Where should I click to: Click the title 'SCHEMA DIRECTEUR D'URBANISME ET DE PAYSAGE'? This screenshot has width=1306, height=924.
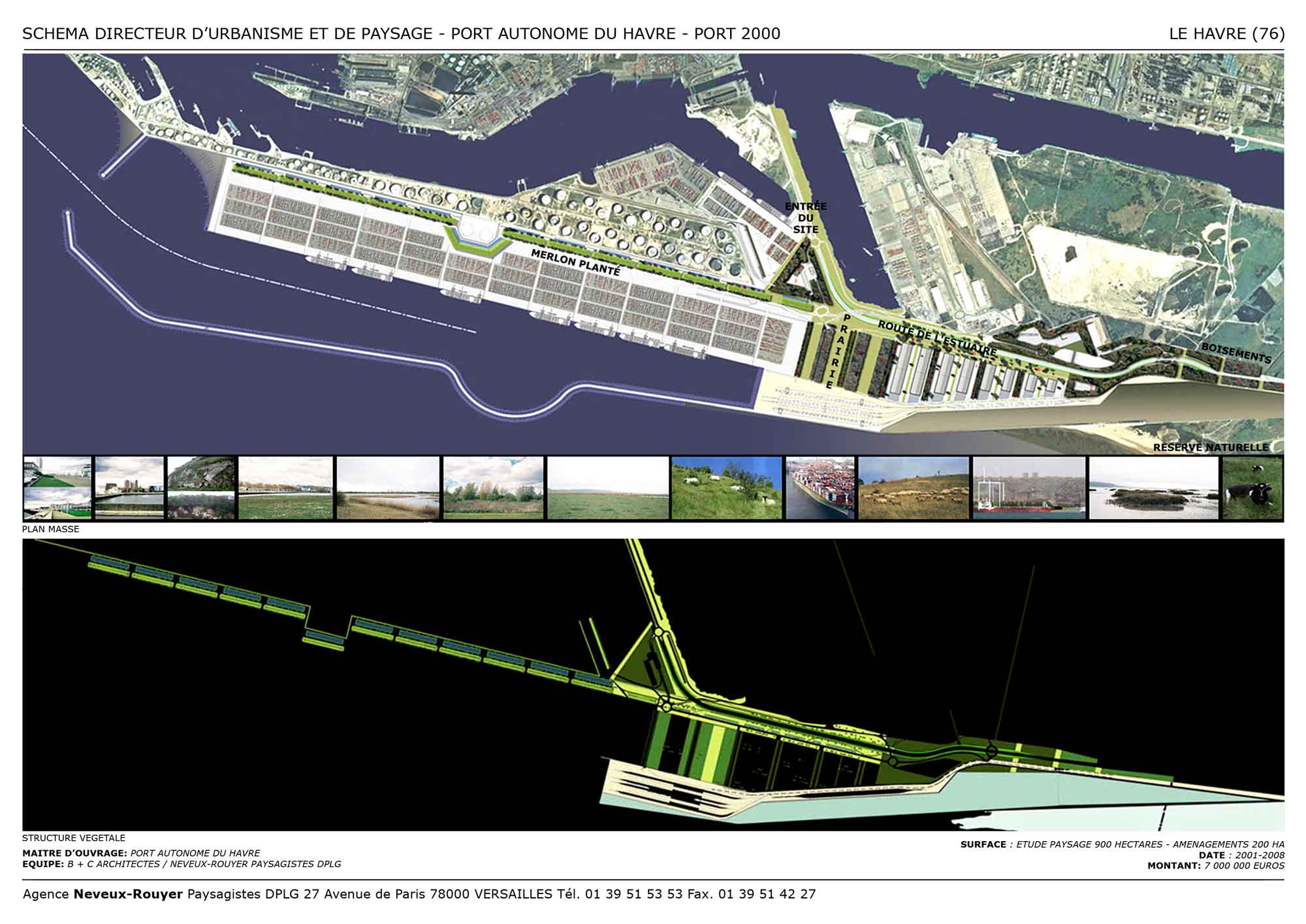[227, 34]
